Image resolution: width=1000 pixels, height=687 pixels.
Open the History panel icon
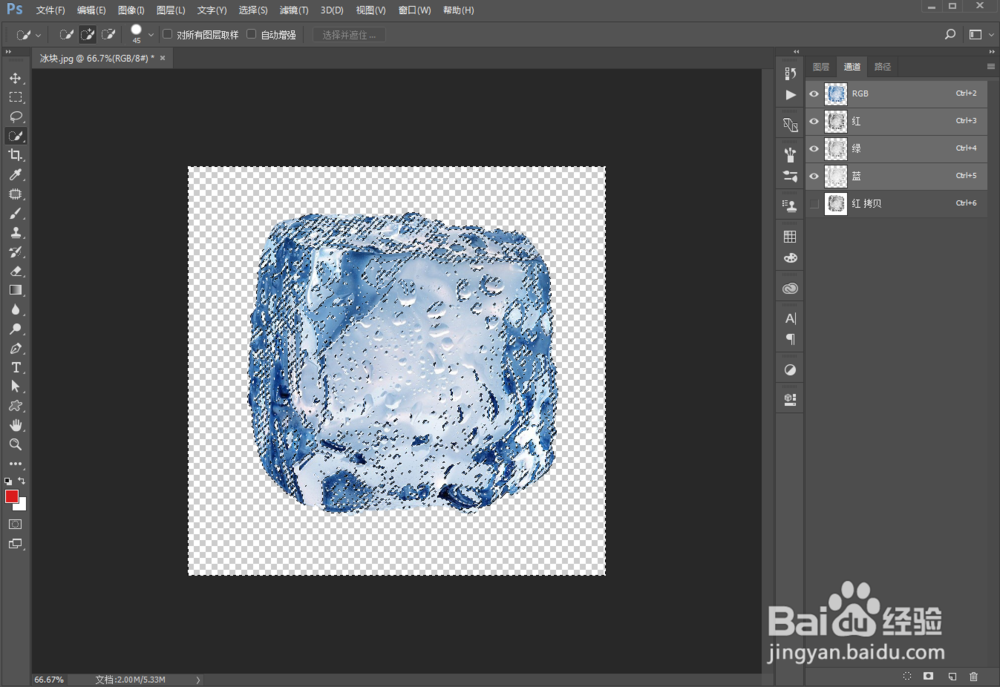click(x=790, y=73)
